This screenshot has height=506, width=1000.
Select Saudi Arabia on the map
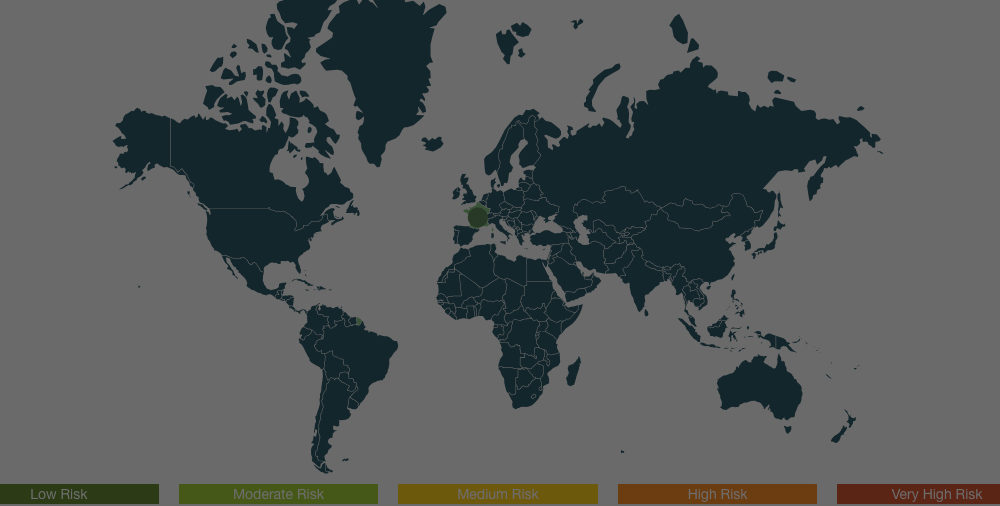(573, 268)
